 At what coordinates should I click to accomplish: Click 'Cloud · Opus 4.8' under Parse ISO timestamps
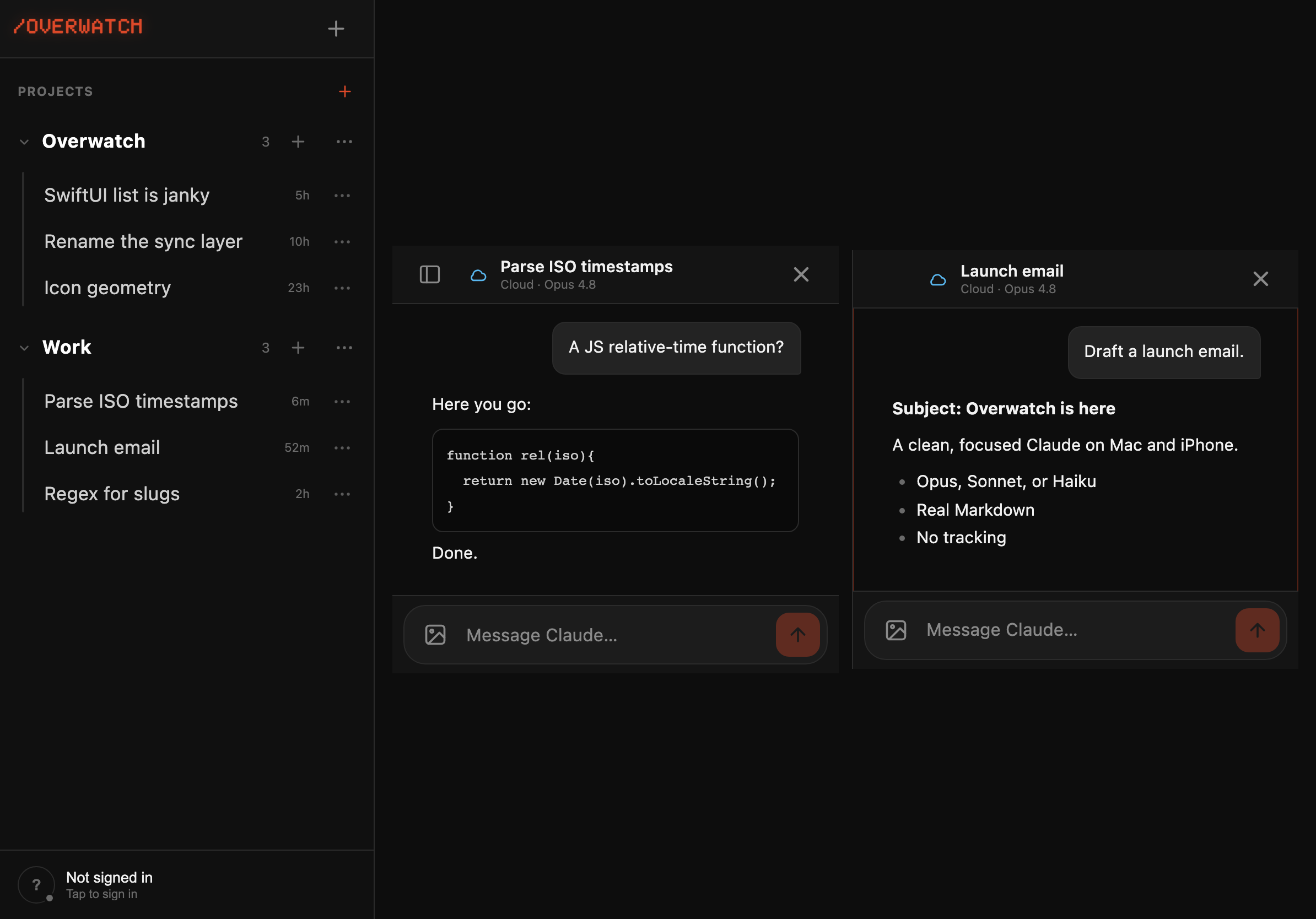tap(548, 285)
